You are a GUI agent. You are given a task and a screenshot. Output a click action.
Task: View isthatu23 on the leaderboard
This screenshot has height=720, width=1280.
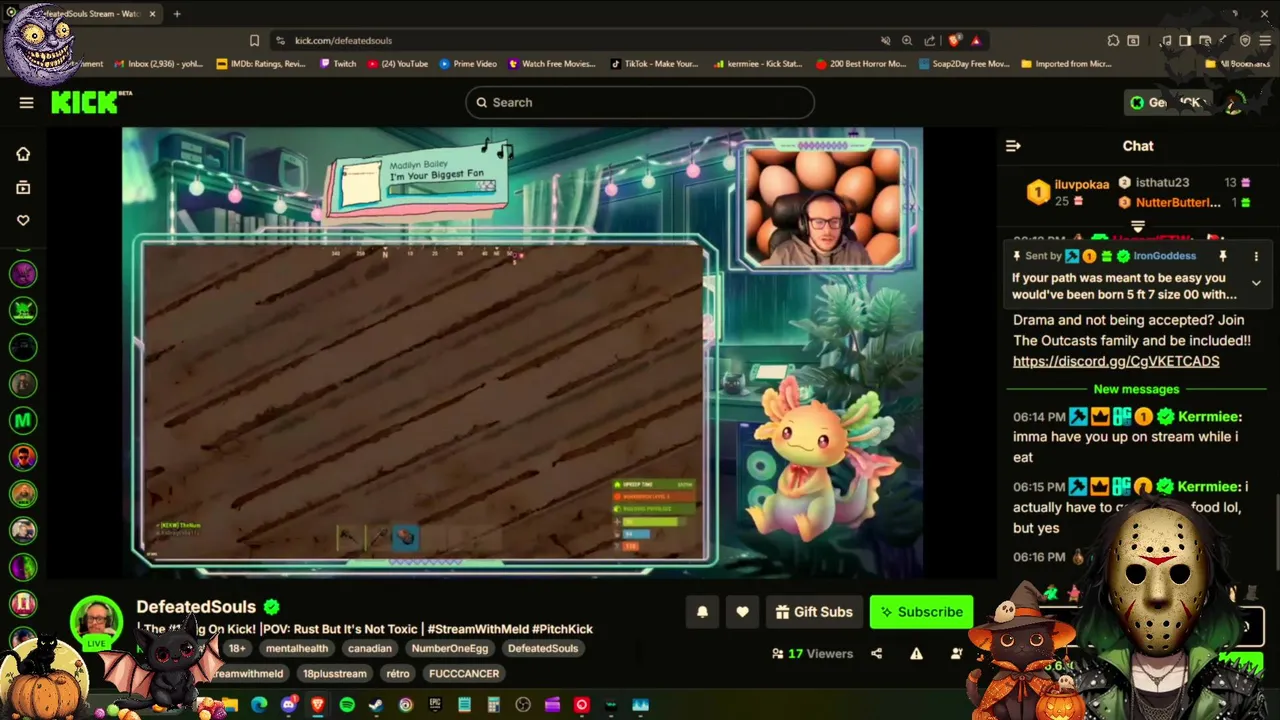coord(1162,182)
